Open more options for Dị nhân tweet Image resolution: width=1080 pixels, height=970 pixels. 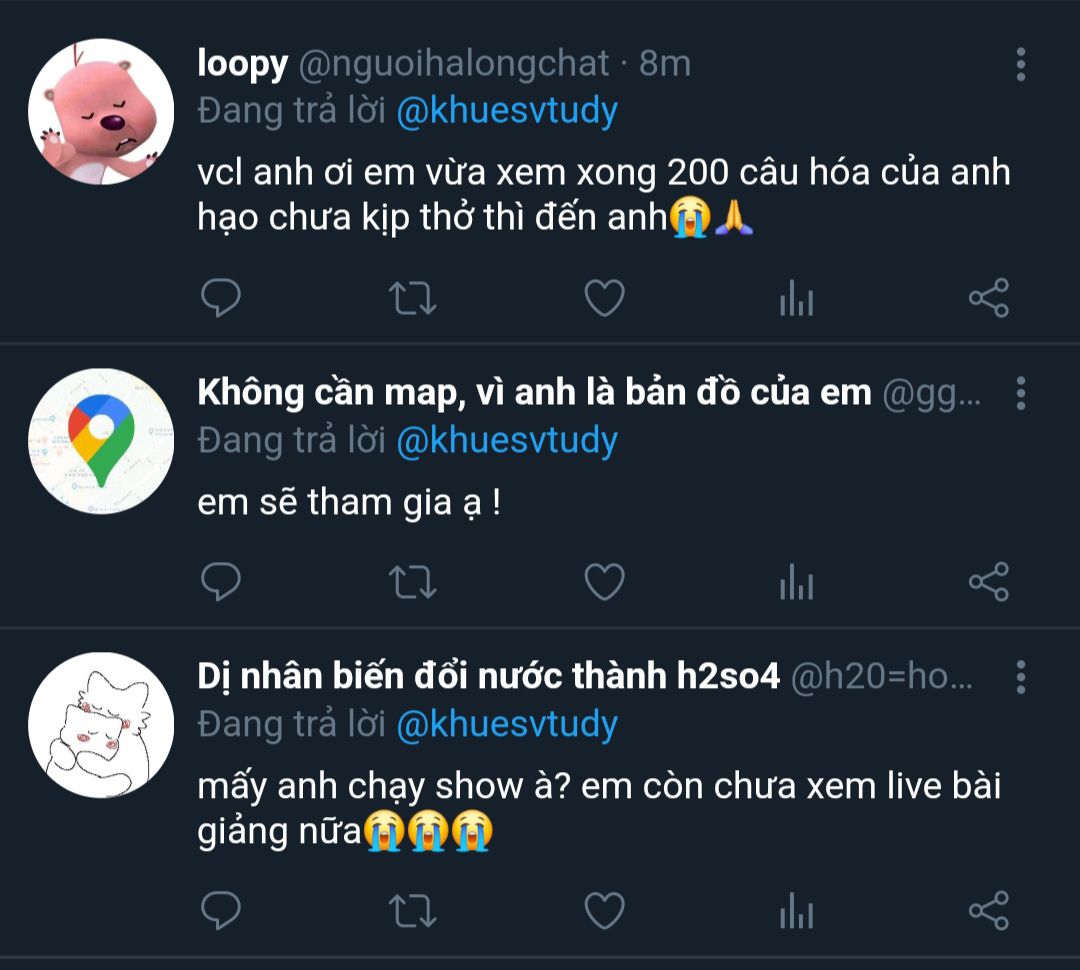tap(1021, 677)
